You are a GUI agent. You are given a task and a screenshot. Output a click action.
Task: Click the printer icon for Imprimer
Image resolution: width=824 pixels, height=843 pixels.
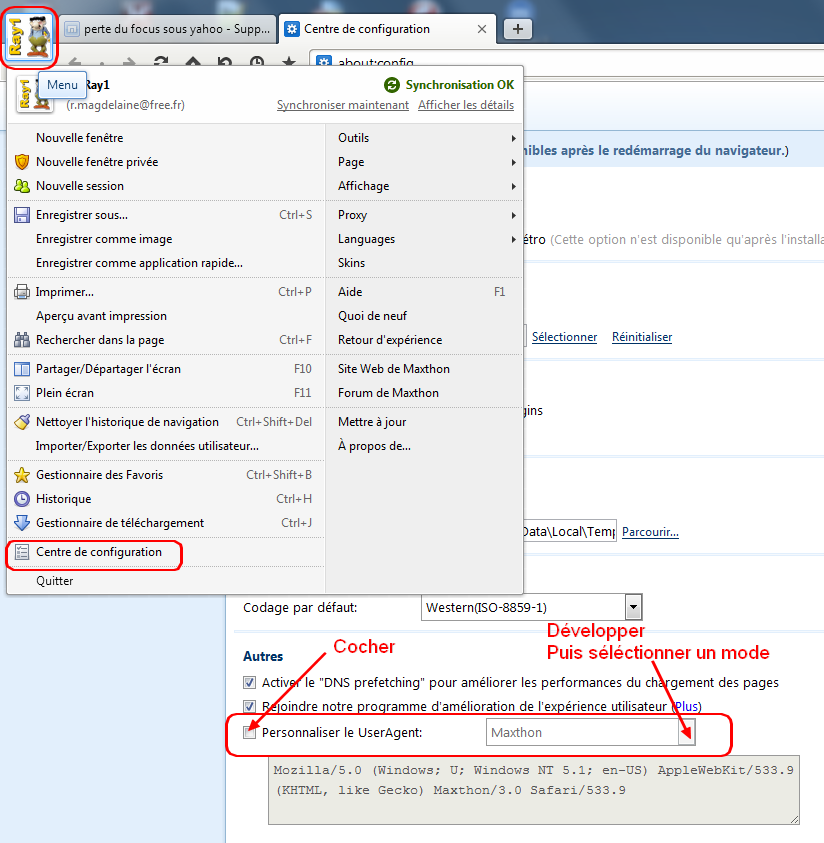click(x=22, y=292)
